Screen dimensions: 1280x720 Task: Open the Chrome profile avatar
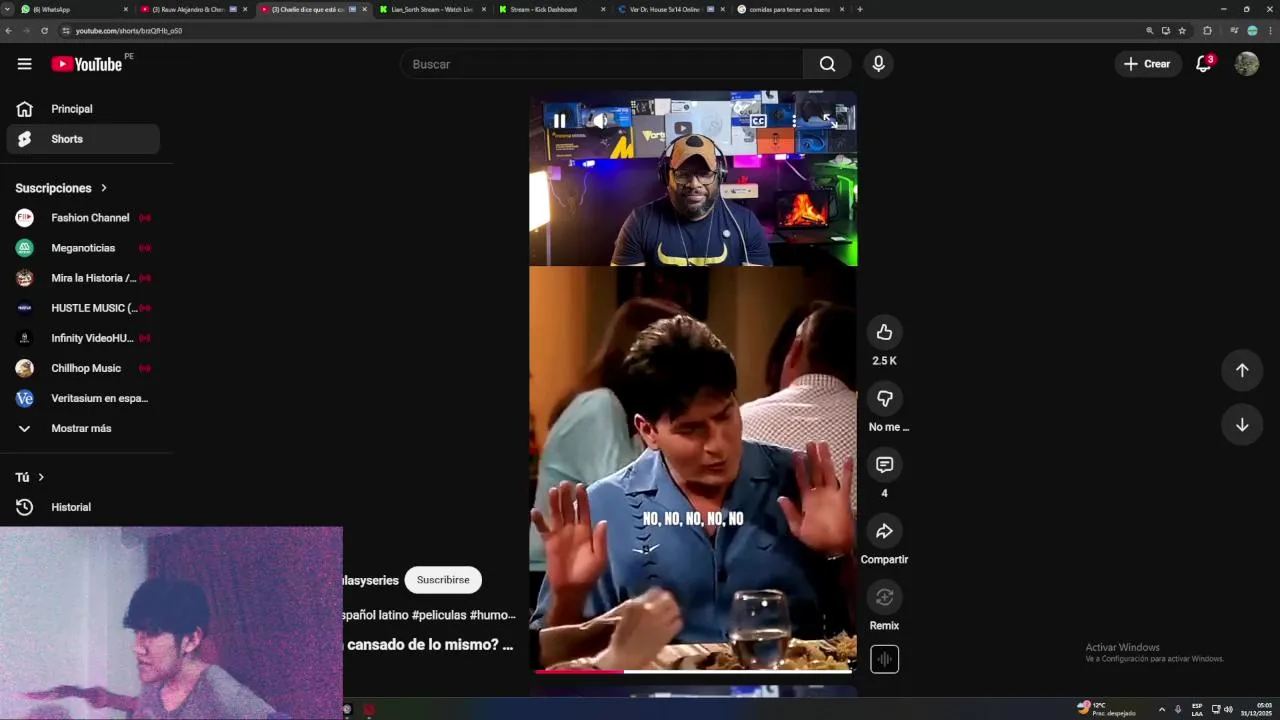coord(1252,31)
